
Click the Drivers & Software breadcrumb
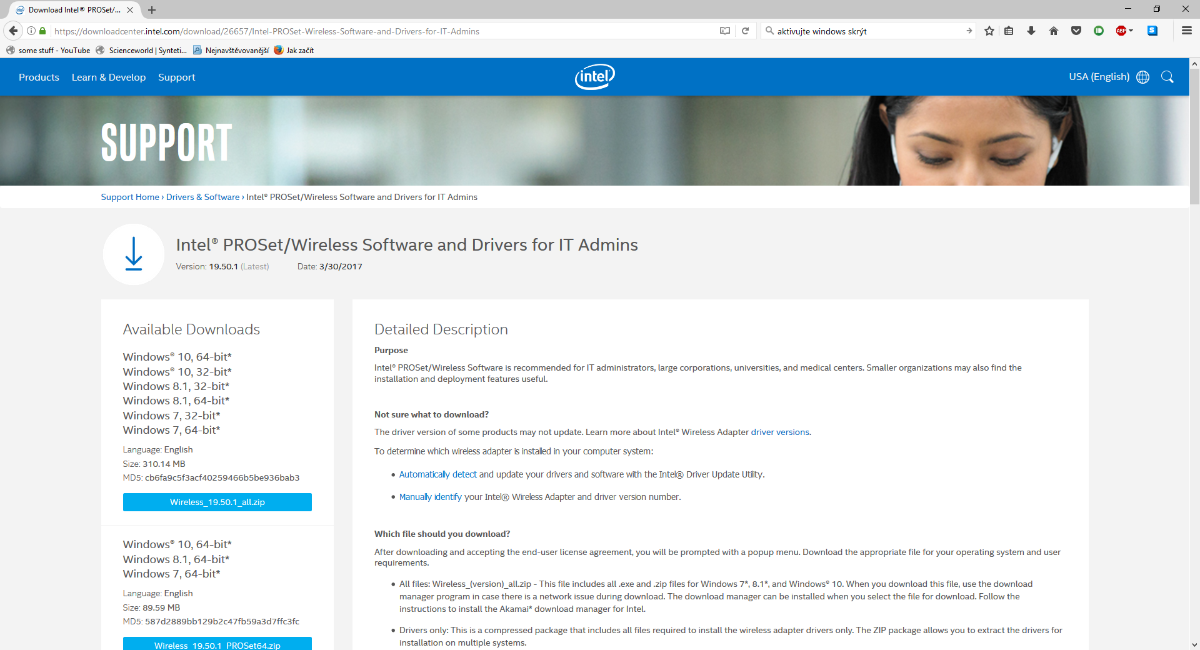[x=203, y=197]
